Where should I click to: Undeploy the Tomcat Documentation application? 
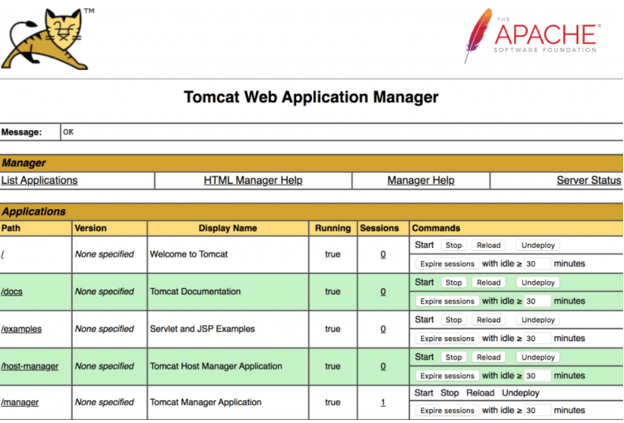538,283
